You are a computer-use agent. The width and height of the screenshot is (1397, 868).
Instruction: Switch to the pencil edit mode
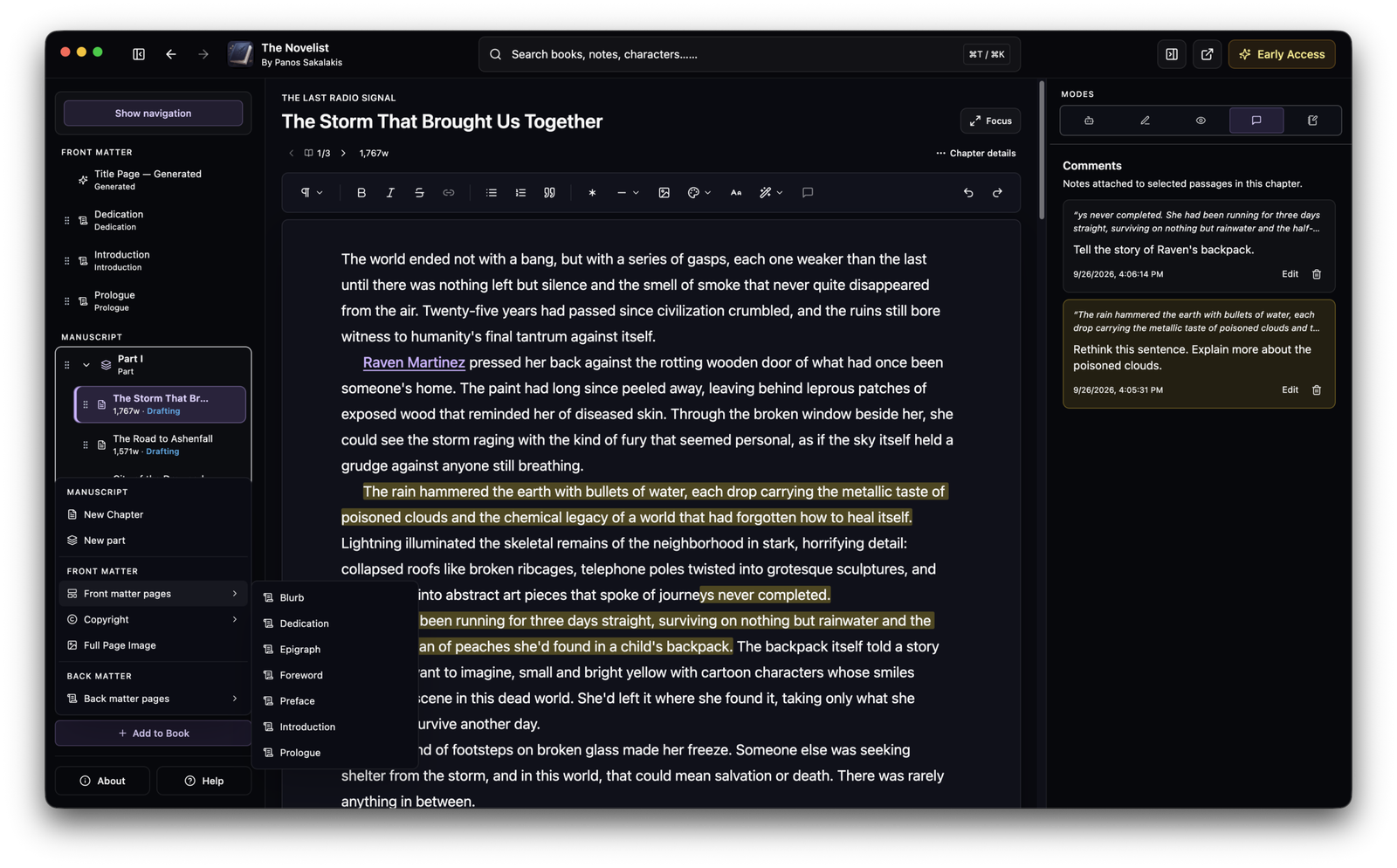point(1145,121)
